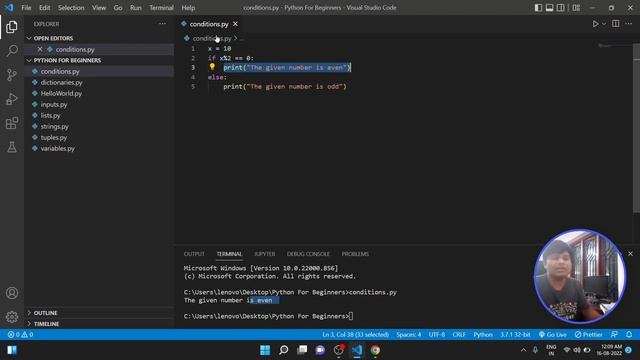Open Windows taskbar search

pos(283,350)
